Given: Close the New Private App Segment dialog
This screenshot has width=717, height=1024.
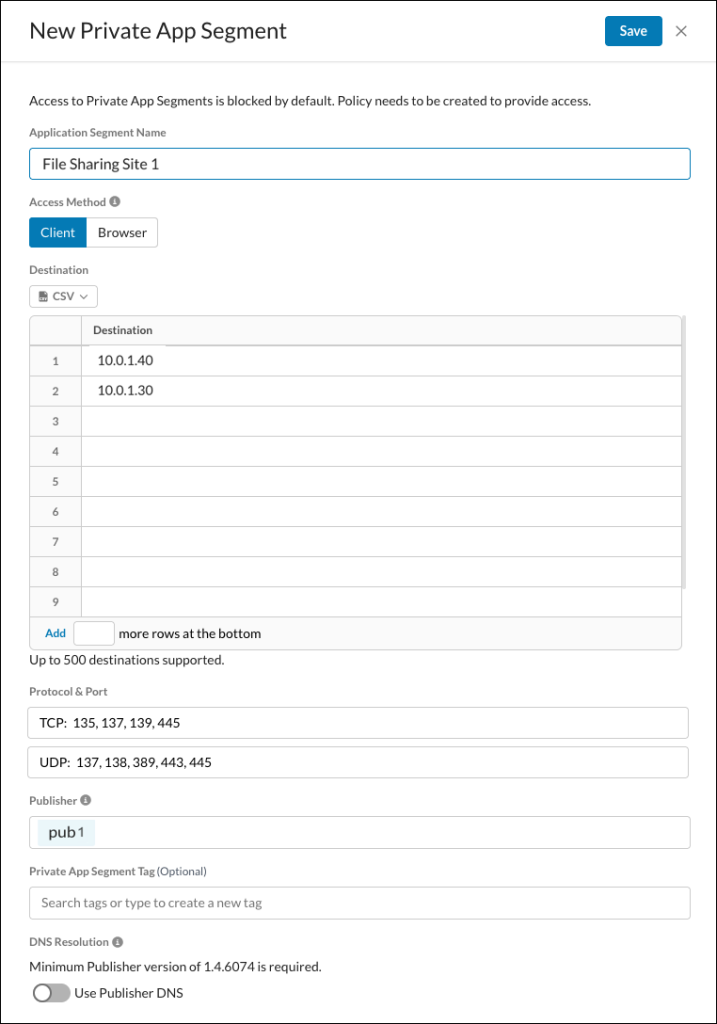Looking at the screenshot, I should coord(681,31).
